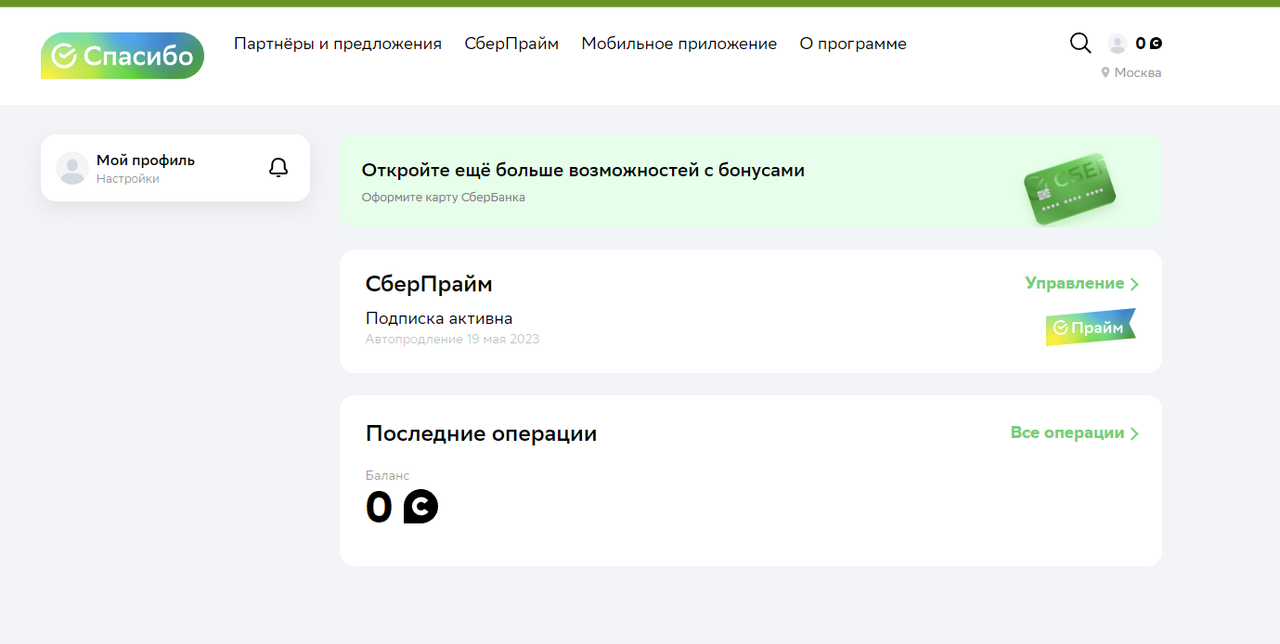The width and height of the screenshot is (1280, 644).
Task: Open banner about bonus opportunities
Action: 751,181
